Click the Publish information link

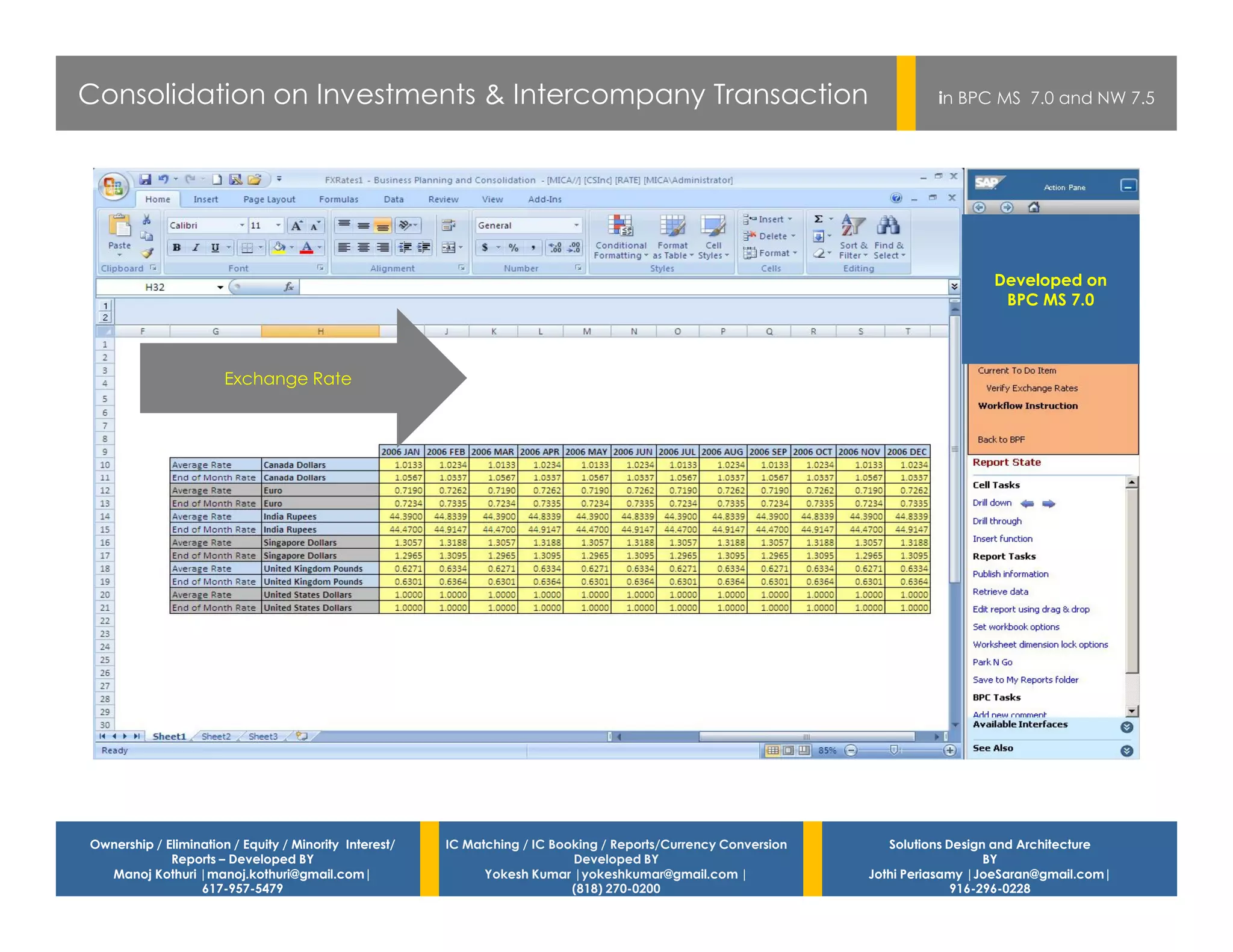click(1010, 574)
